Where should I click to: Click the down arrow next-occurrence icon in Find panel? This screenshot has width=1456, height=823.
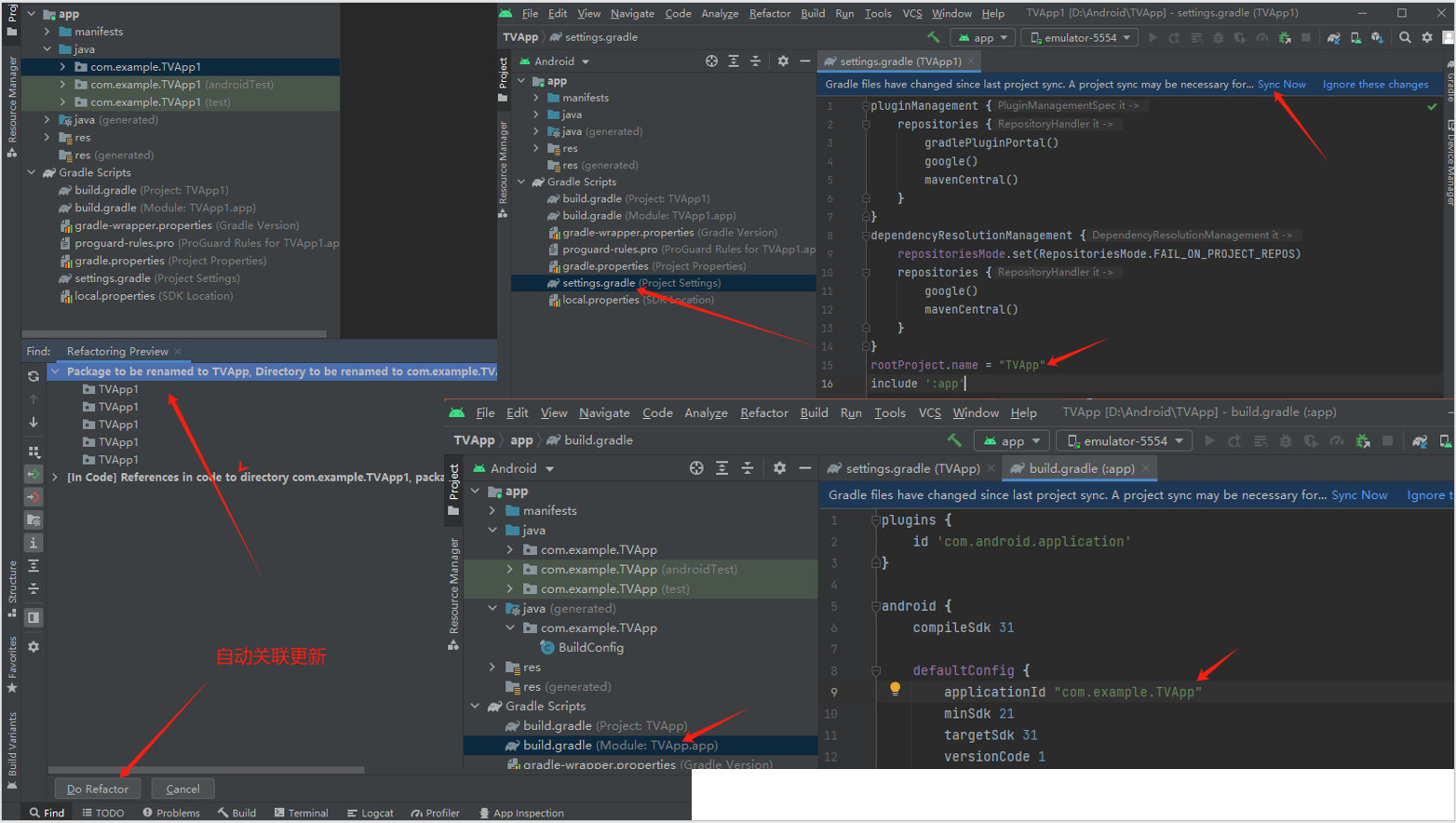point(34,422)
